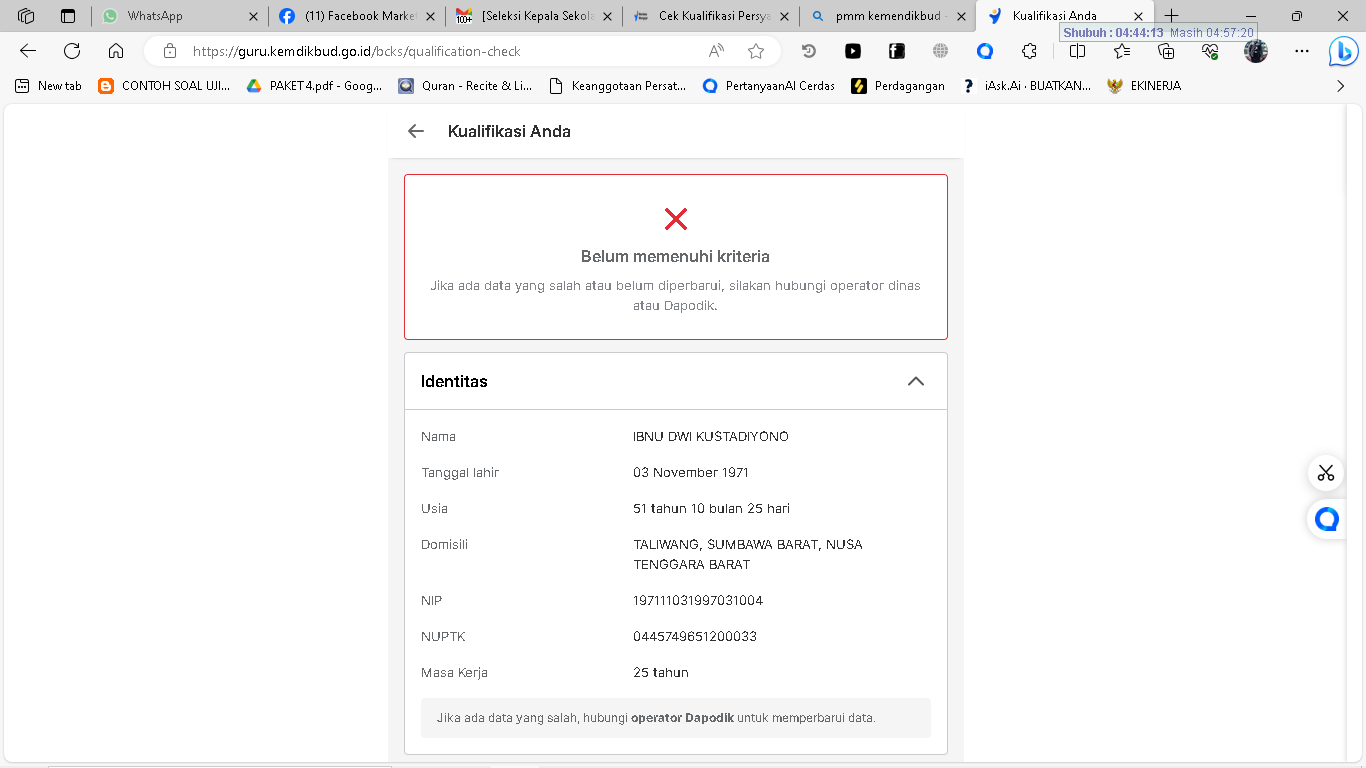Open a new browser tab
The width and height of the screenshot is (1366, 768).
[x=1172, y=16]
